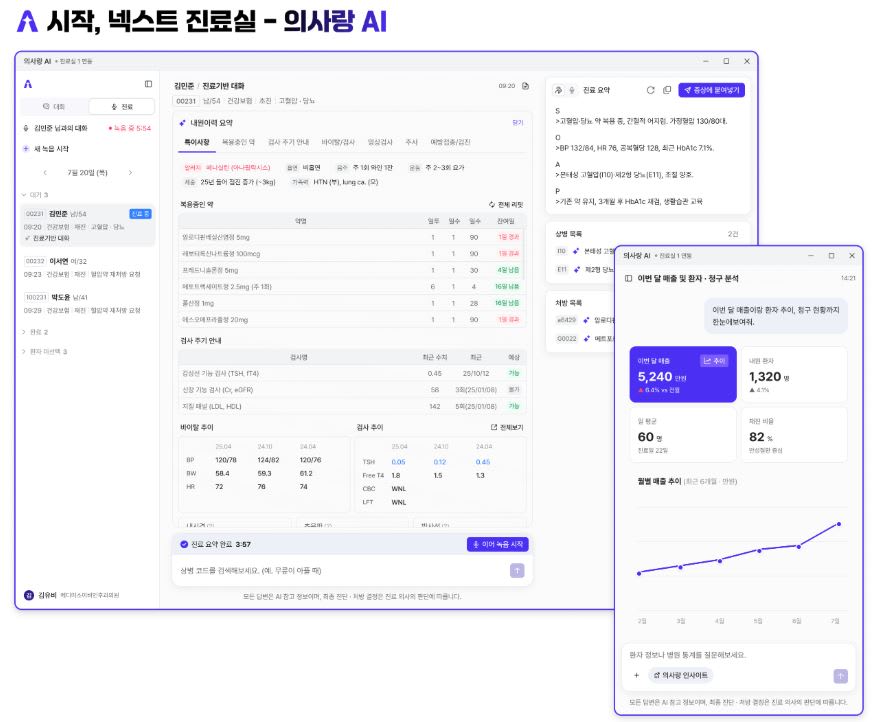The width and height of the screenshot is (875, 722).
Task: Click the 진료 요약 완료 check icon
Action: pyautogui.click(x=184, y=545)
